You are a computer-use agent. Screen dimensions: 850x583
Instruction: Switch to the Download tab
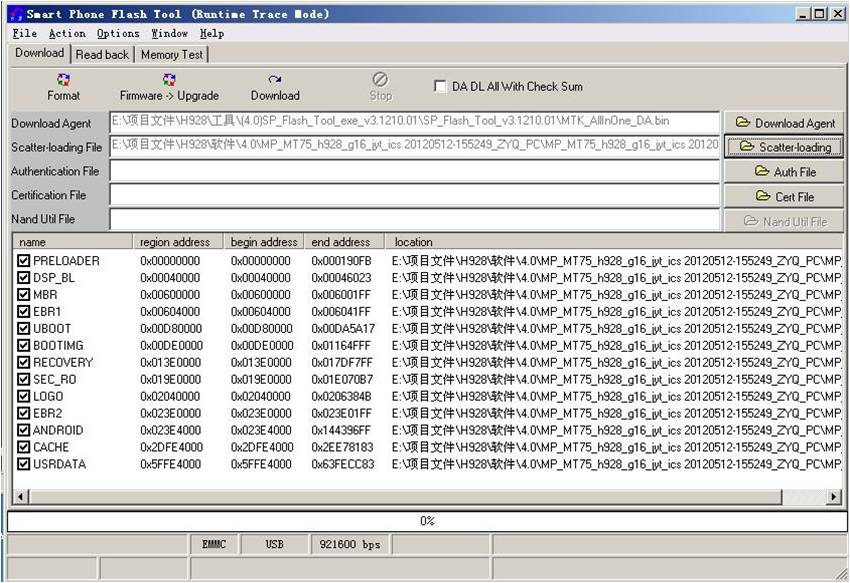coord(39,53)
